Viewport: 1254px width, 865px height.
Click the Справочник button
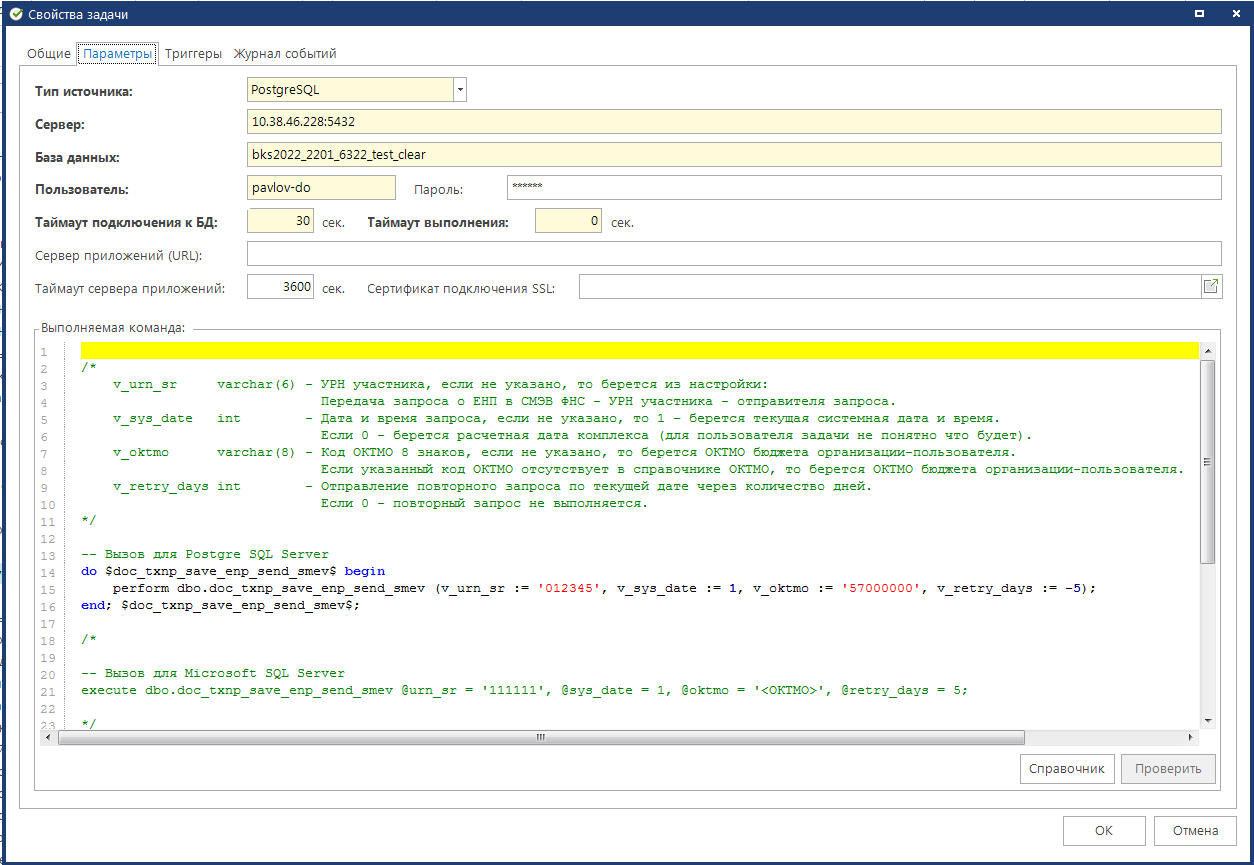[x=1067, y=769]
